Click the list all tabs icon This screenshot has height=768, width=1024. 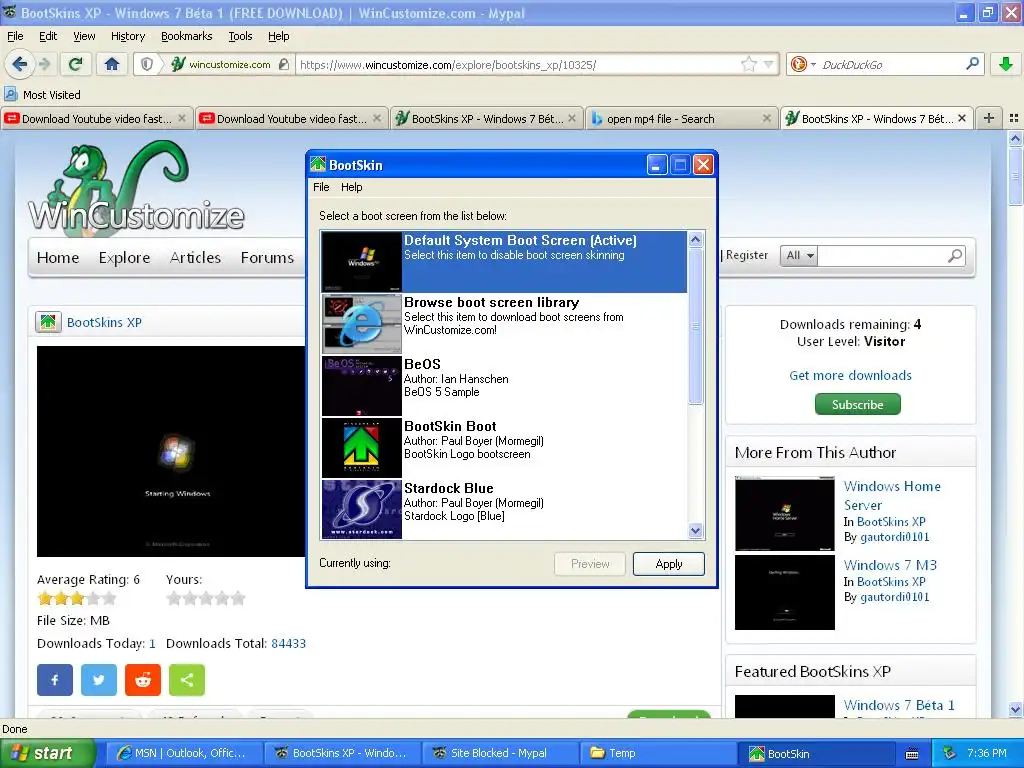pos(1014,118)
